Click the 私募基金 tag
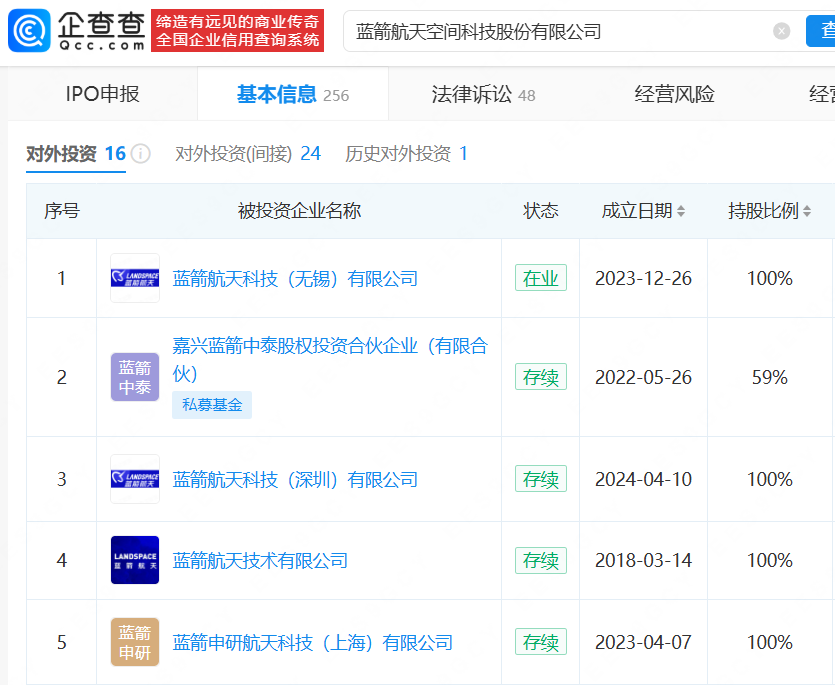 point(212,405)
